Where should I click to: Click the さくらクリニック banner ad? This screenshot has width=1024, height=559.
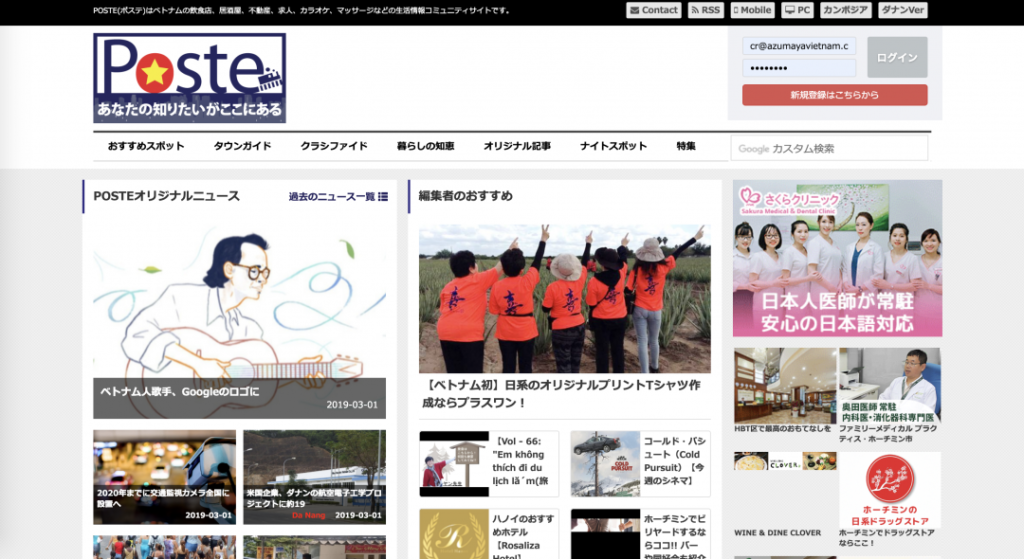[837, 259]
